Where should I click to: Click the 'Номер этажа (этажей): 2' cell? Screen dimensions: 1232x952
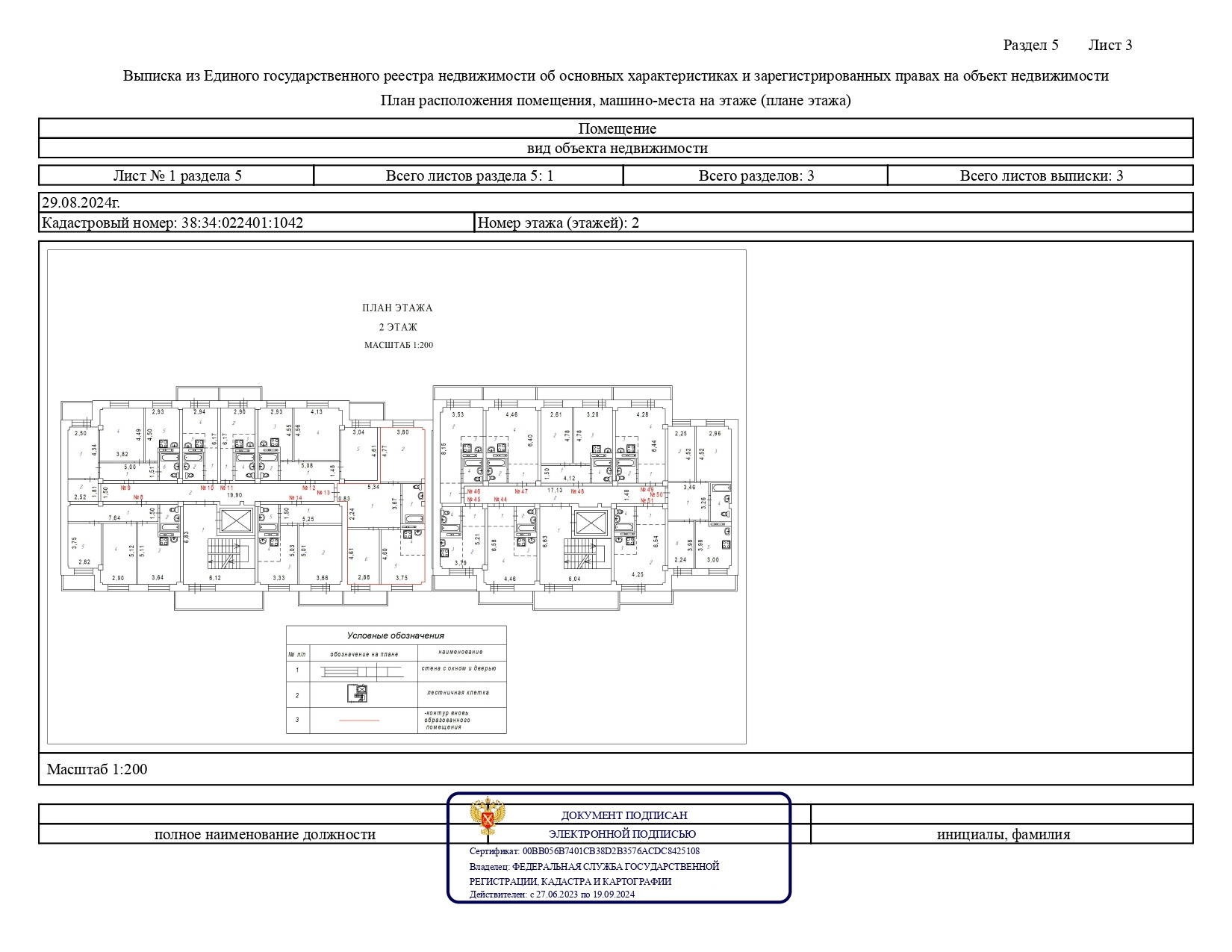pyautogui.click(x=833, y=223)
